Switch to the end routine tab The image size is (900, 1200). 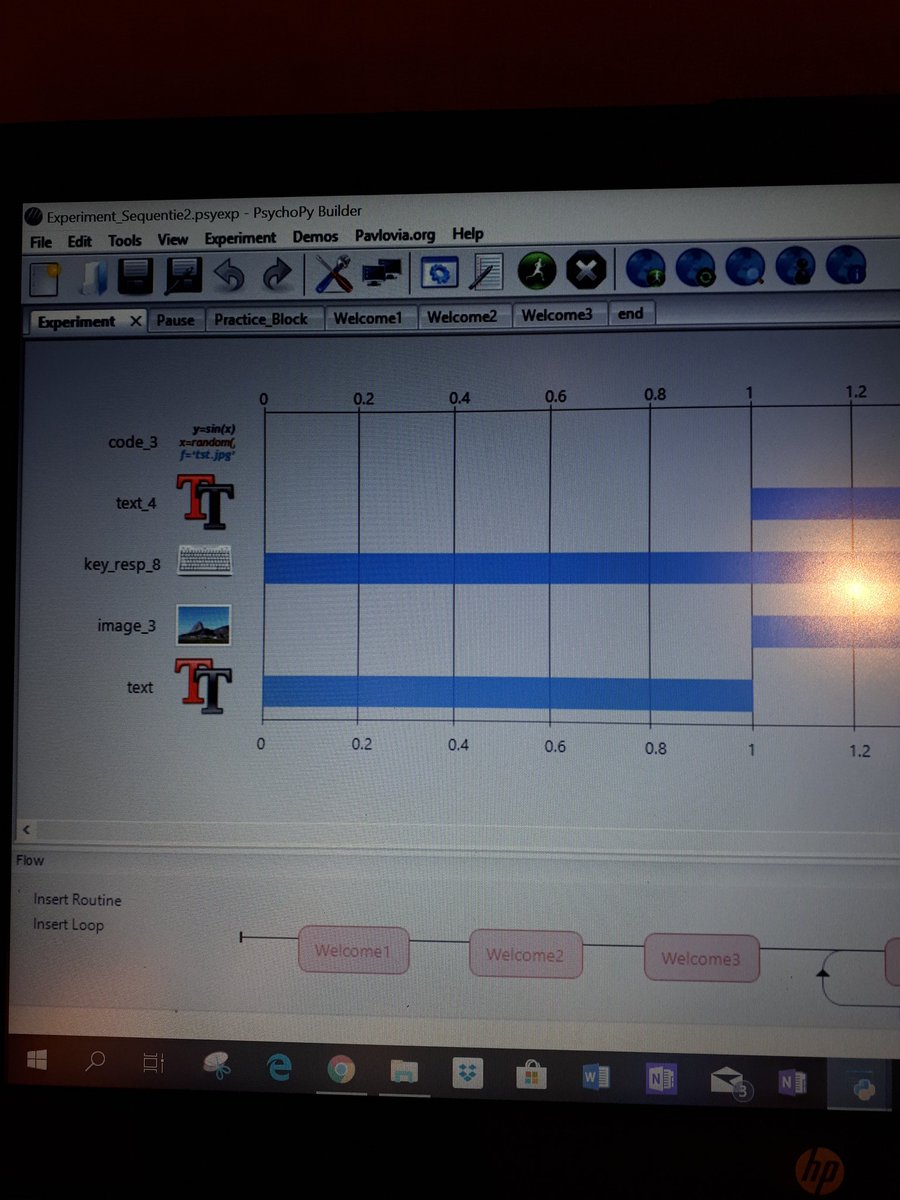[x=631, y=314]
